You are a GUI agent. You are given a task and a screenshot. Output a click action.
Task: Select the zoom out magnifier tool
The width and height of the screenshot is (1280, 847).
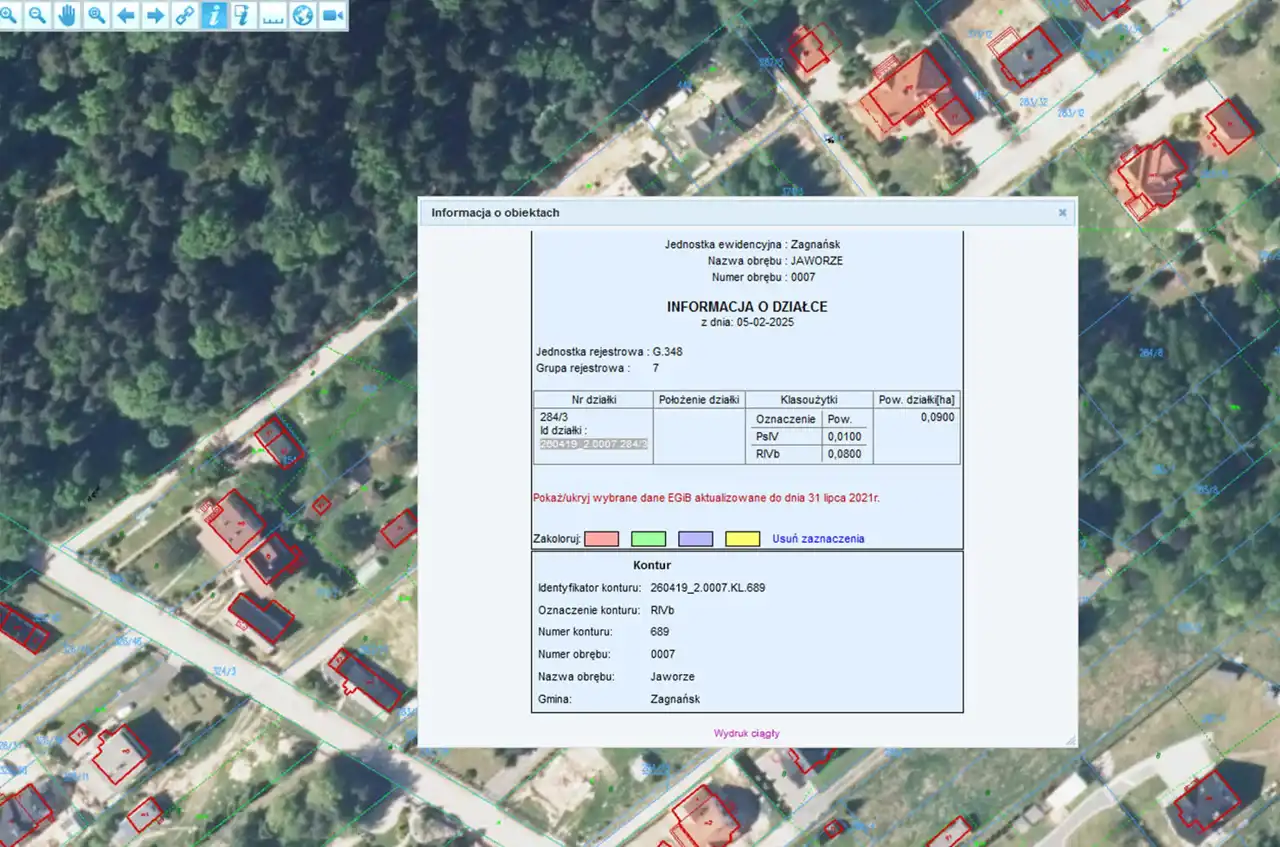37,15
